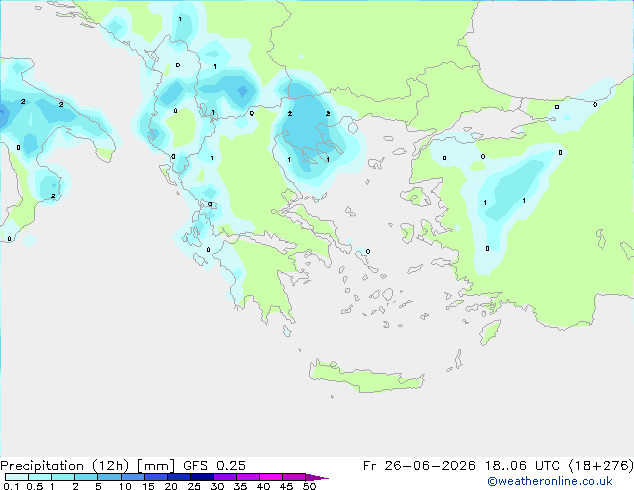This screenshot has height=490, width=634.
Task: Click the '25' legend scale value
Action: pyautogui.click(x=194, y=486)
